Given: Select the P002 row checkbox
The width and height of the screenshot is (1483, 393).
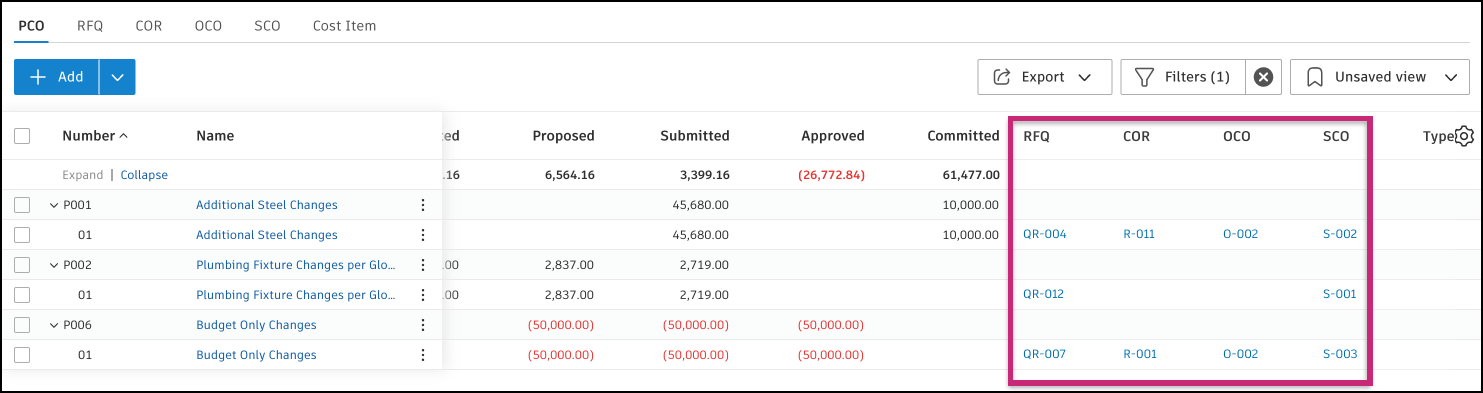Looking at the screenshot, I should [x=22, y=265].
